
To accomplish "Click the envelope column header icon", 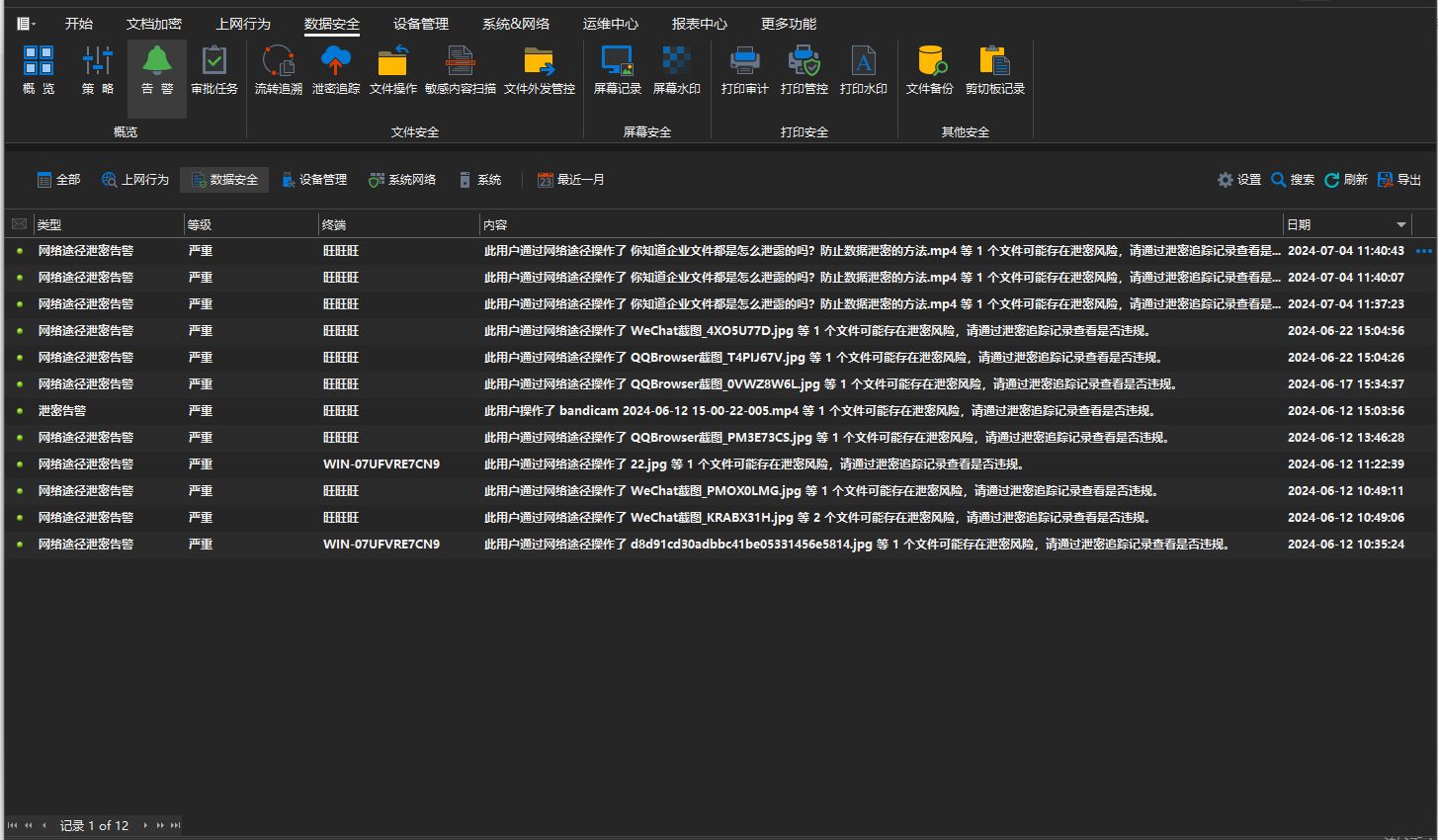I will coord(19,224).
